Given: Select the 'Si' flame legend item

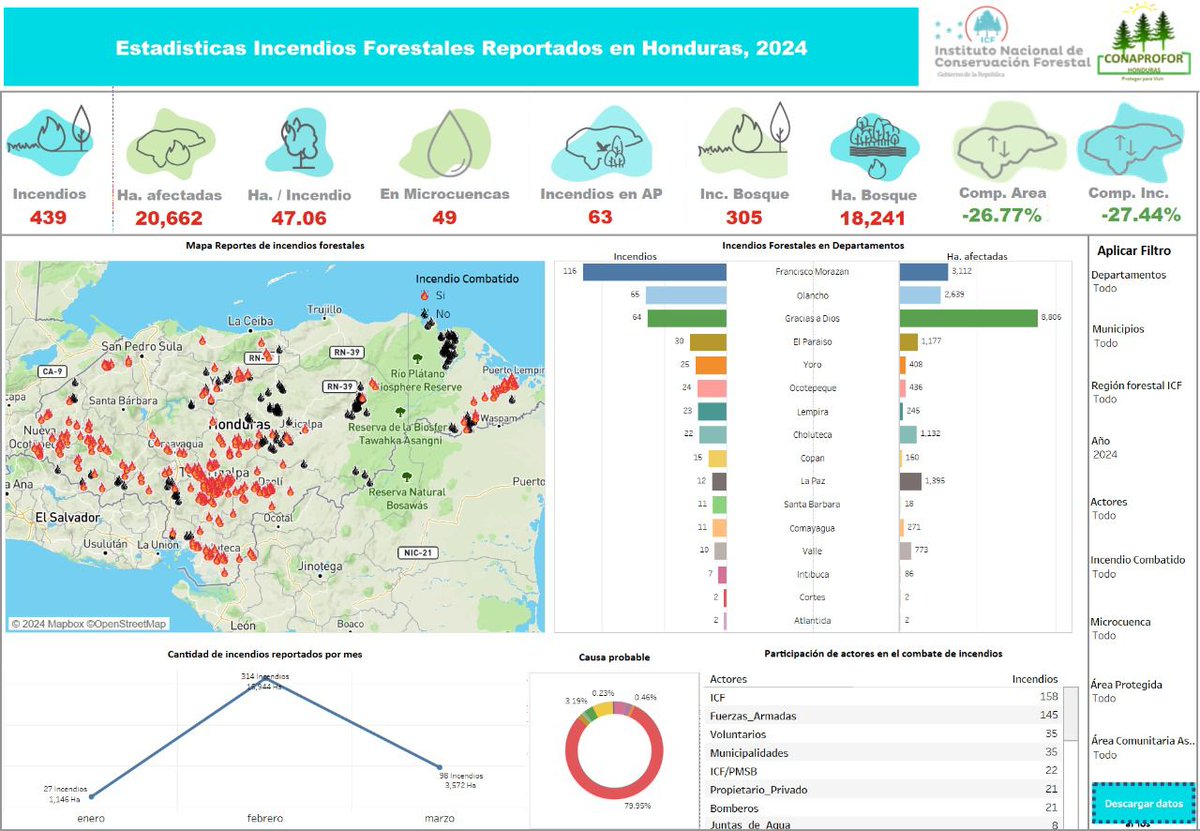Looking at the screenshot, I should (x=432, y=296).
